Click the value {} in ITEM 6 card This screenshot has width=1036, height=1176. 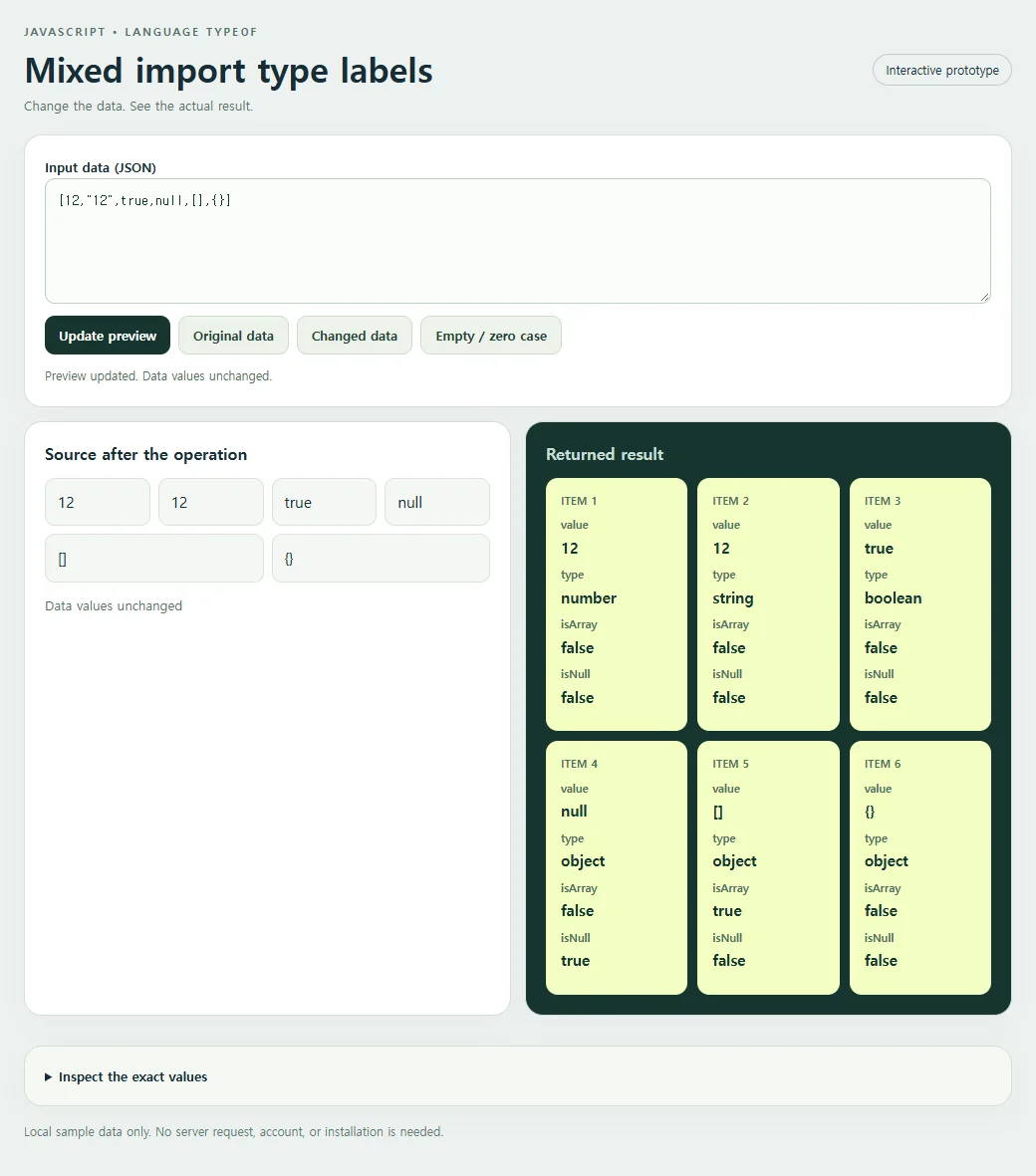click(870, 812)
